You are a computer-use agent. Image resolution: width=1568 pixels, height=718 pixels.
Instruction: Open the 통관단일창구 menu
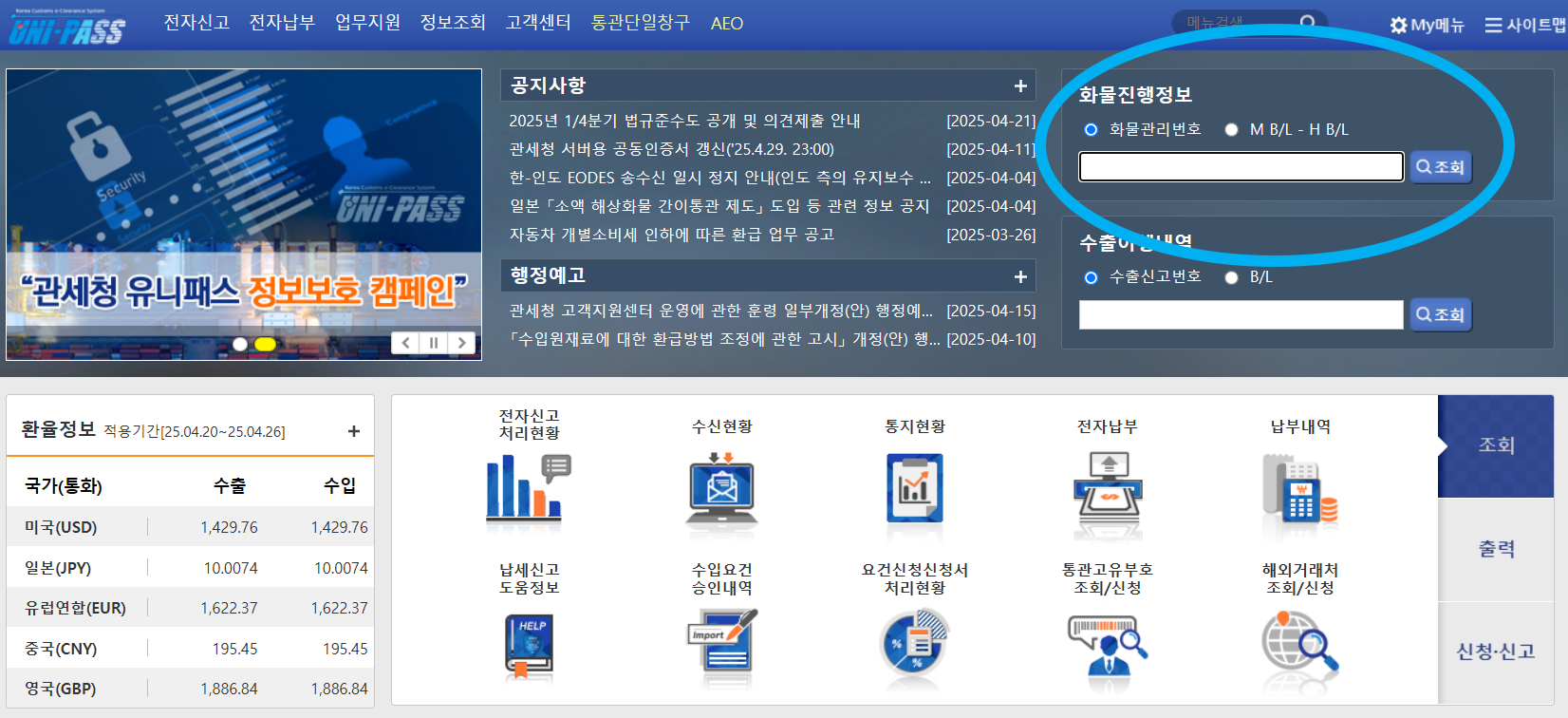pyautogui.click(x=641, y=23)
